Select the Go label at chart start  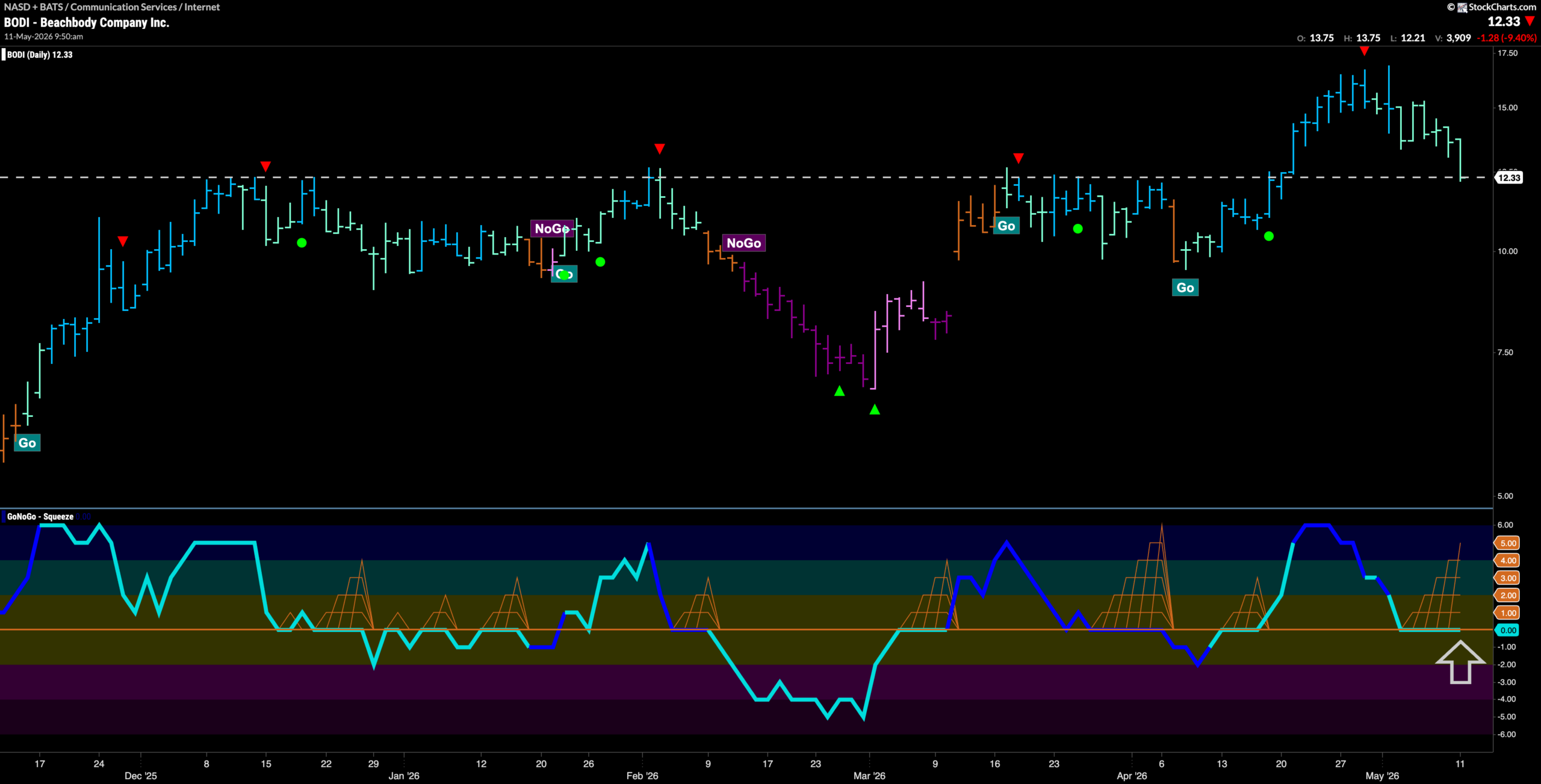tap(27, 443)
